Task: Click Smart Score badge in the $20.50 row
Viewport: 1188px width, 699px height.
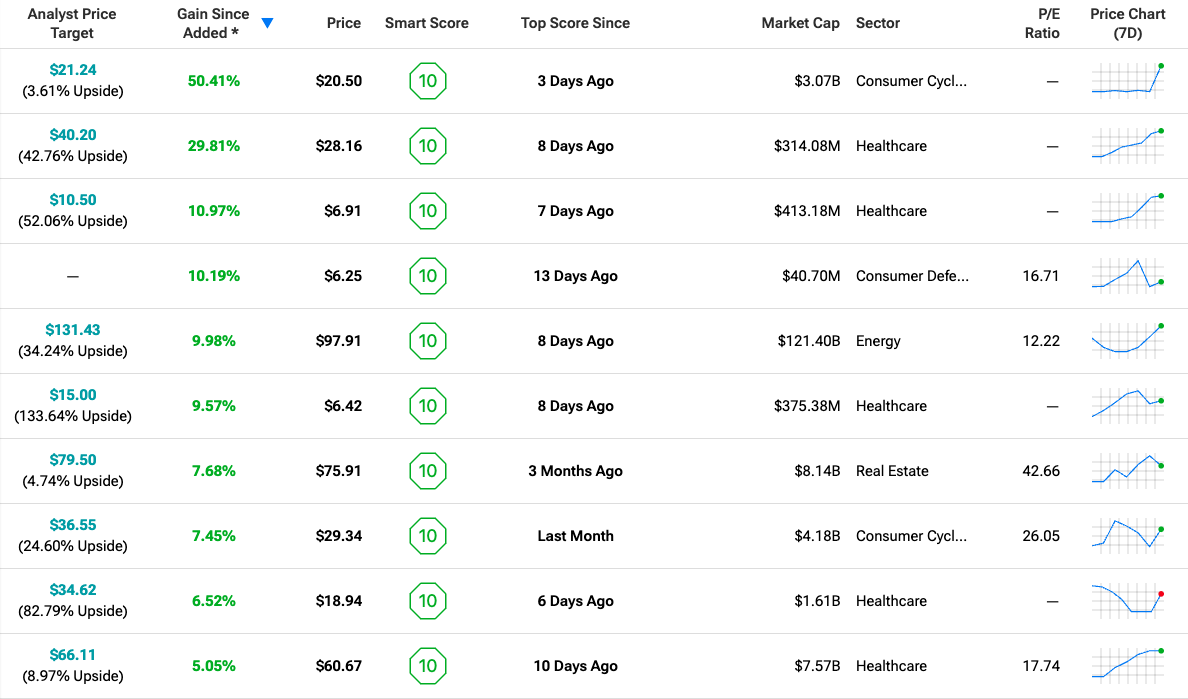Action: pyautogui.click(x=427, y=81)
